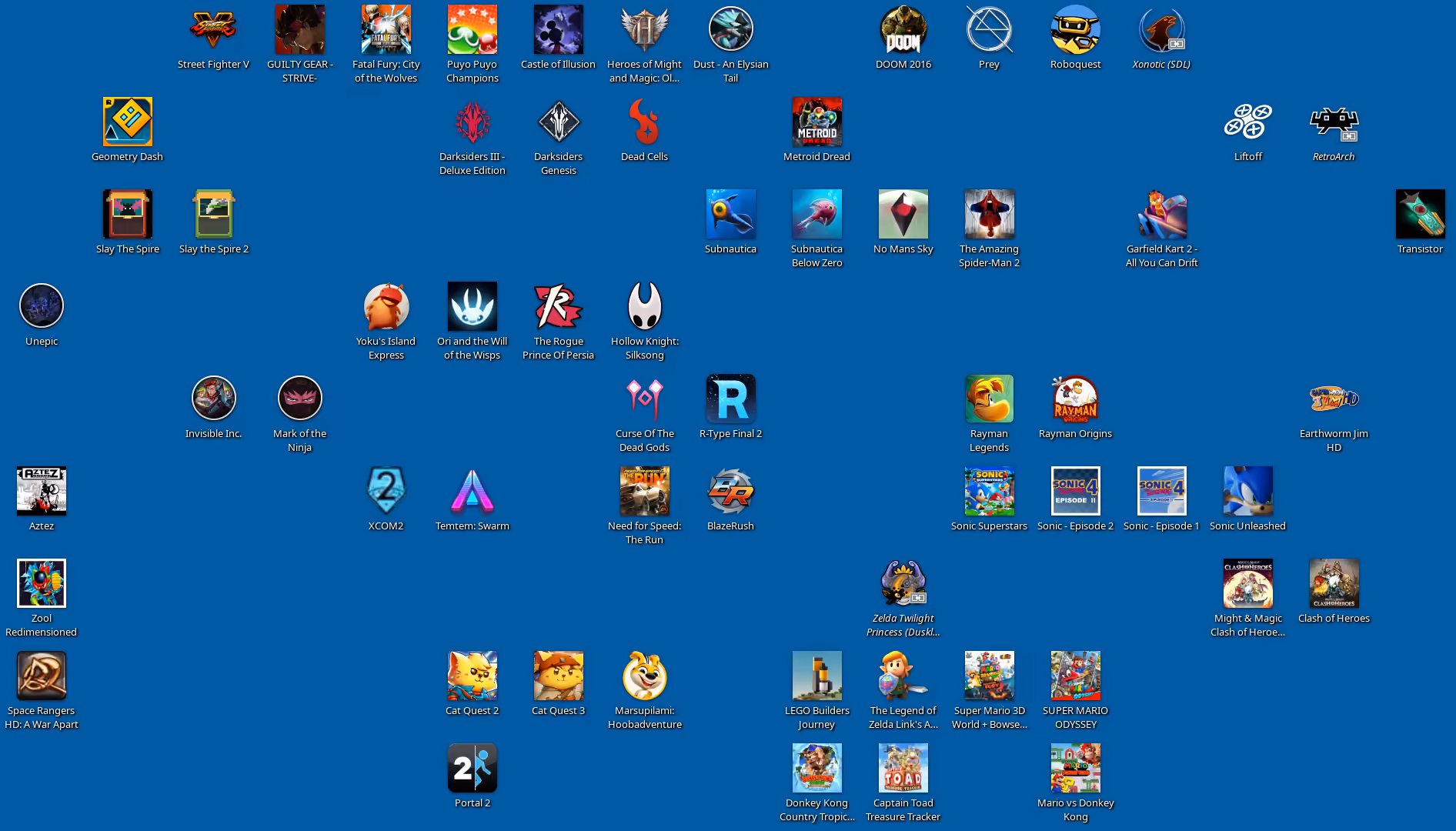This screenshot has height=831, width=1456.
Task: Click The Rogue Prince Of Persia icon
Action: [558, 306]
